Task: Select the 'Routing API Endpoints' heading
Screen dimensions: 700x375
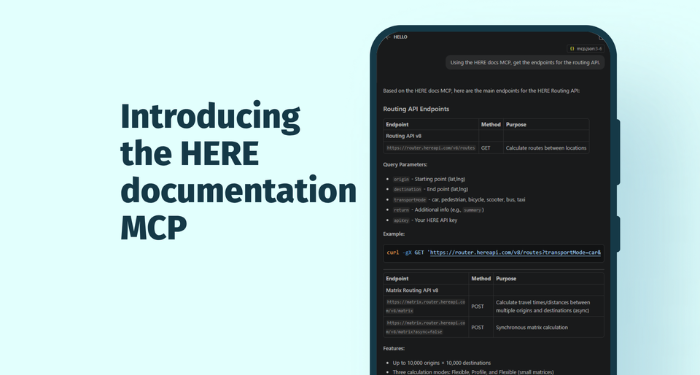Action: coord(416,109)
